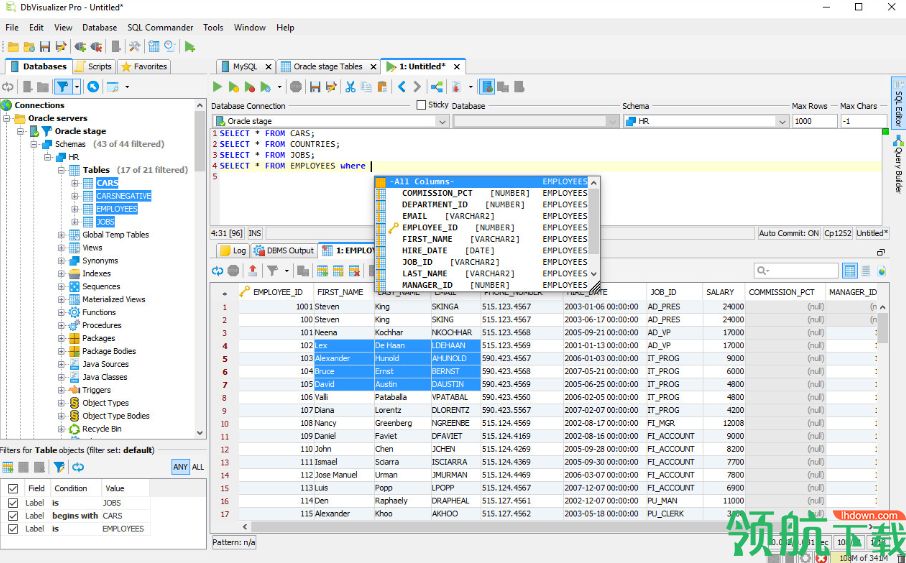Toggle the filter funnel in Databases toolbar
The image size is (906, 563).
(62, 87)
